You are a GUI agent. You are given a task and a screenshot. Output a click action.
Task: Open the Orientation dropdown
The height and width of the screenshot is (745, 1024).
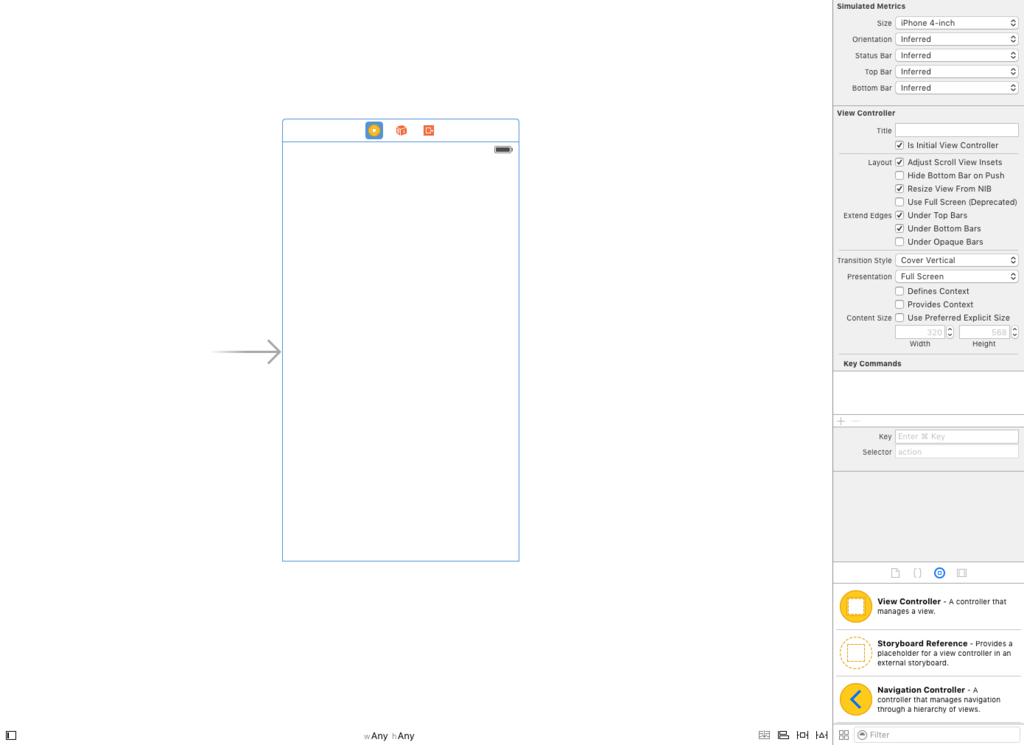957,39
